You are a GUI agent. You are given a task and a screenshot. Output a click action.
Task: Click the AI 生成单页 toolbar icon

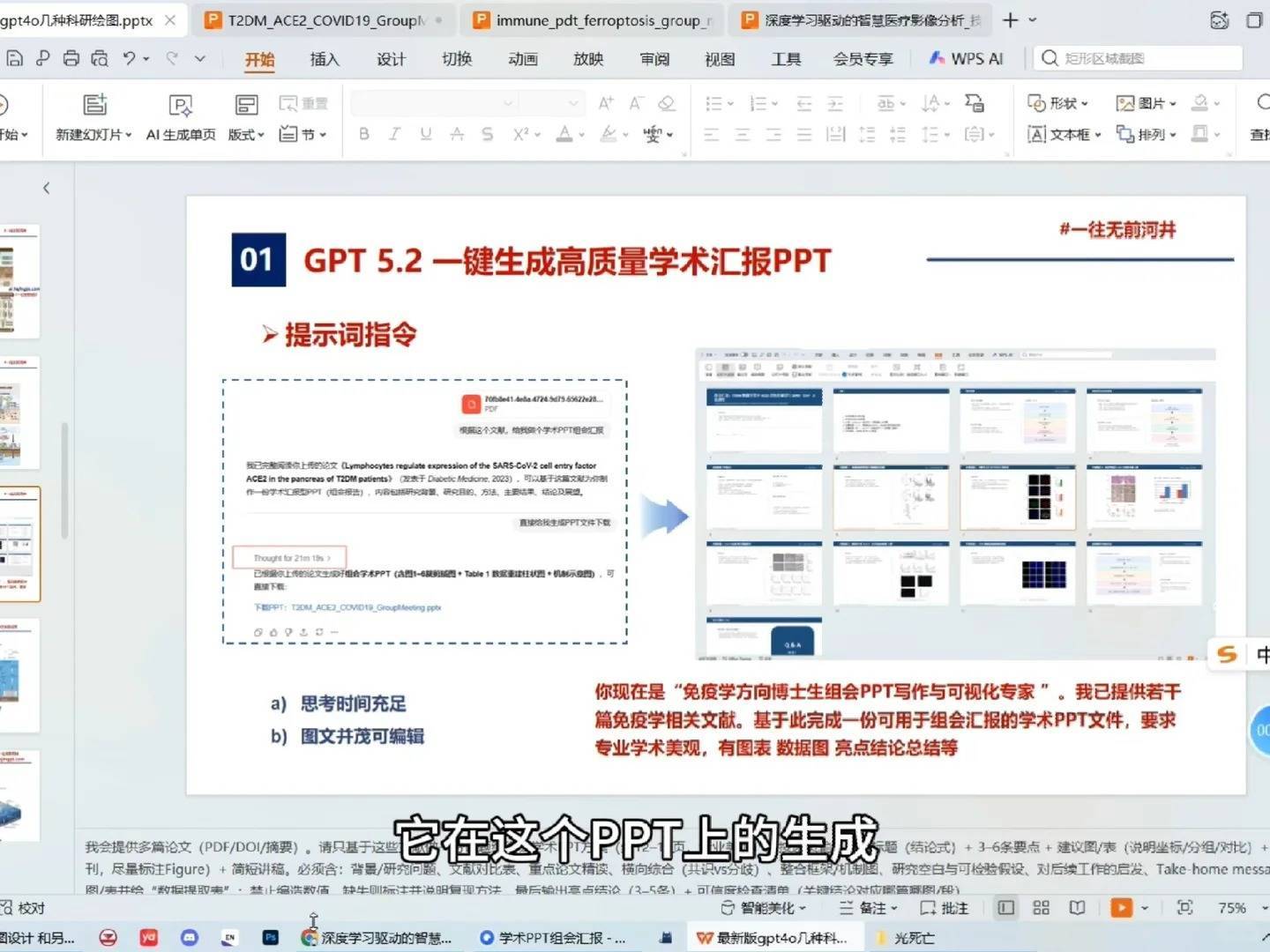pos(180,115)
